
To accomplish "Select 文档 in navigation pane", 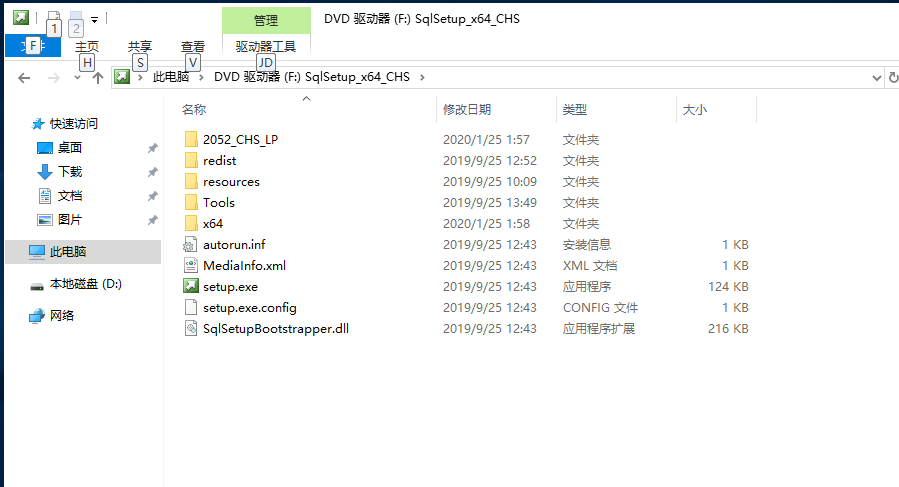I will (70, 196).
